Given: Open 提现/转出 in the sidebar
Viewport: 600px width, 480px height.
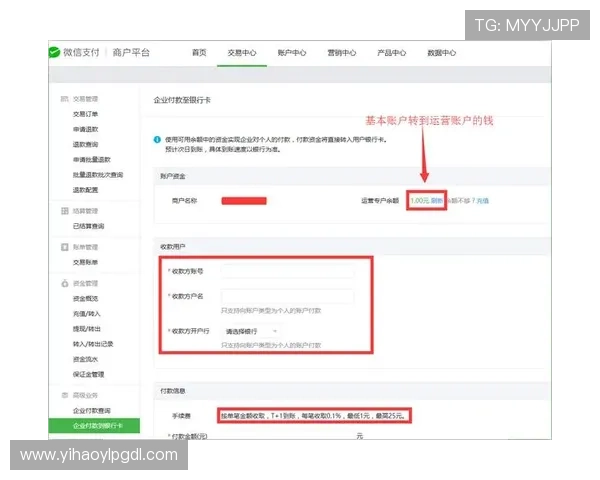Looking at the screenshot, I should tap(86, 329).
